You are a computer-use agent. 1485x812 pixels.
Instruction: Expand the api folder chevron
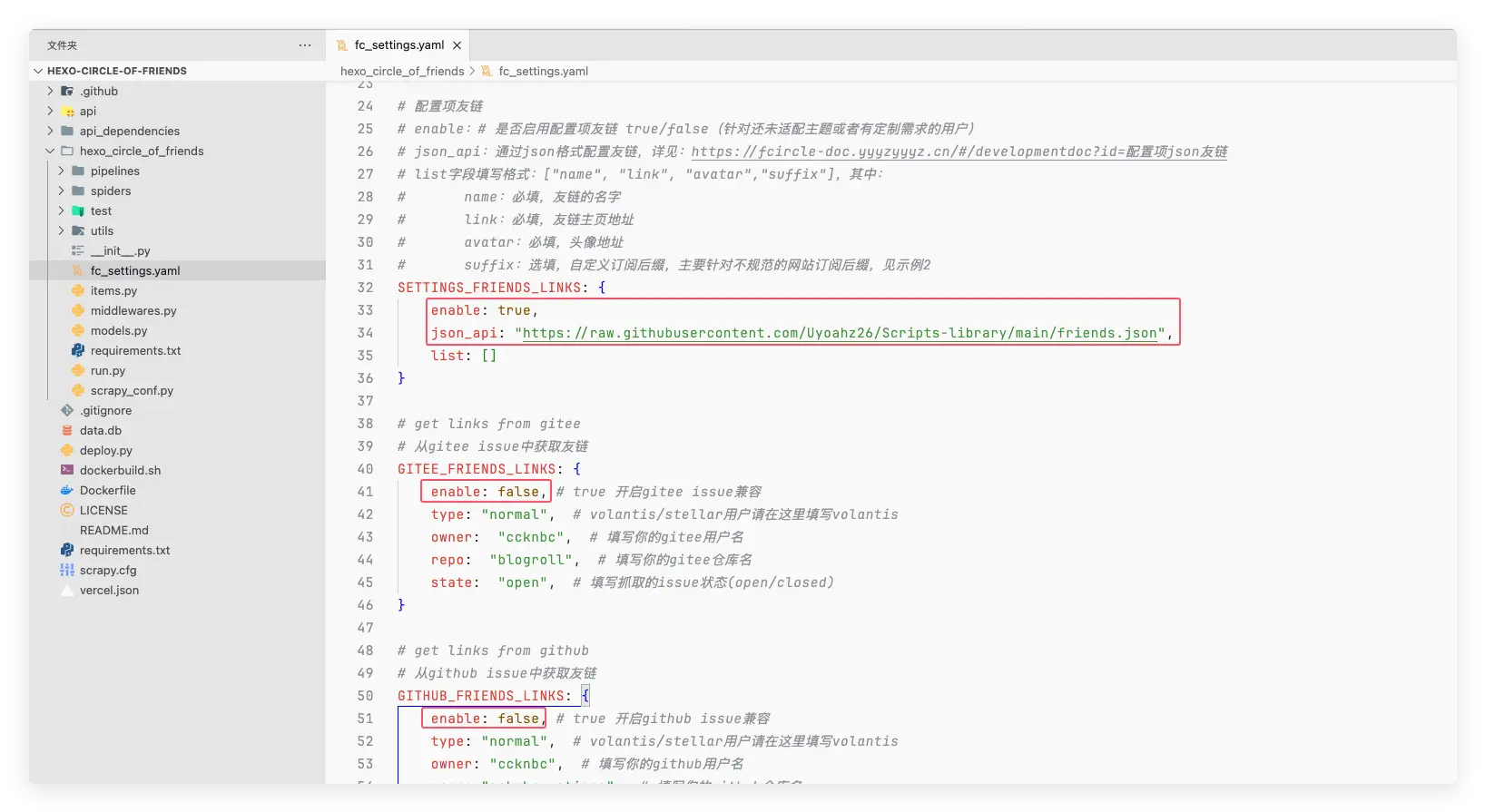click(x=51, y=111)
